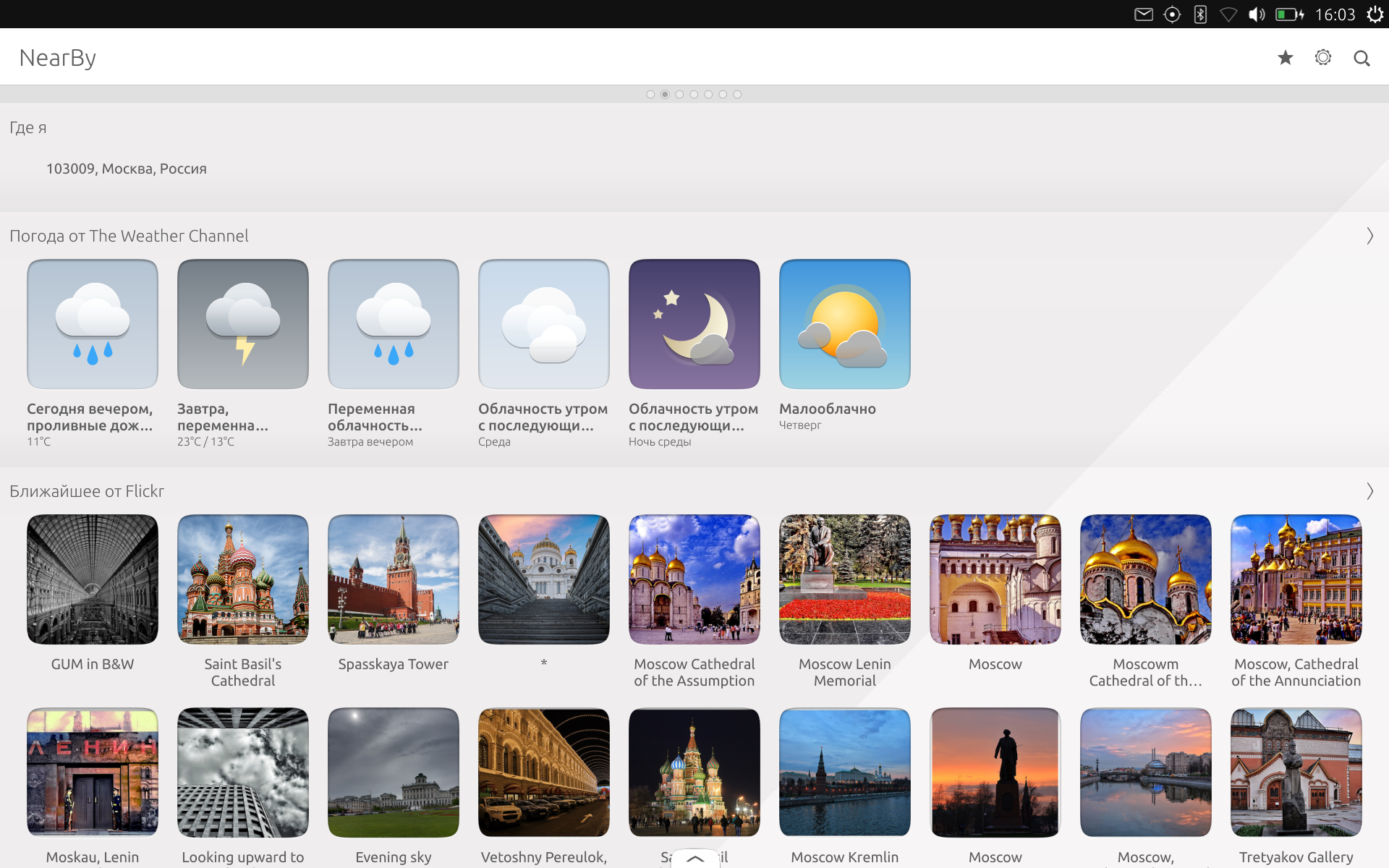Expand the Flickr section chevron
The width and height of the screenshot is (1389, 868).
pos(1369,491)
